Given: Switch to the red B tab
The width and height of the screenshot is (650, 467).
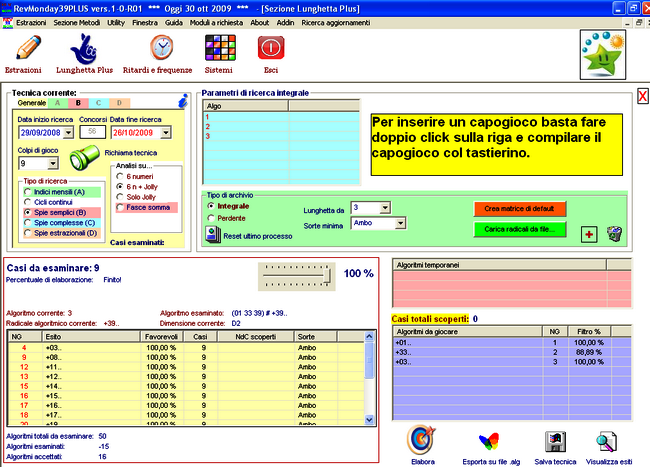Looking at the screenshot, I should 78,103.
